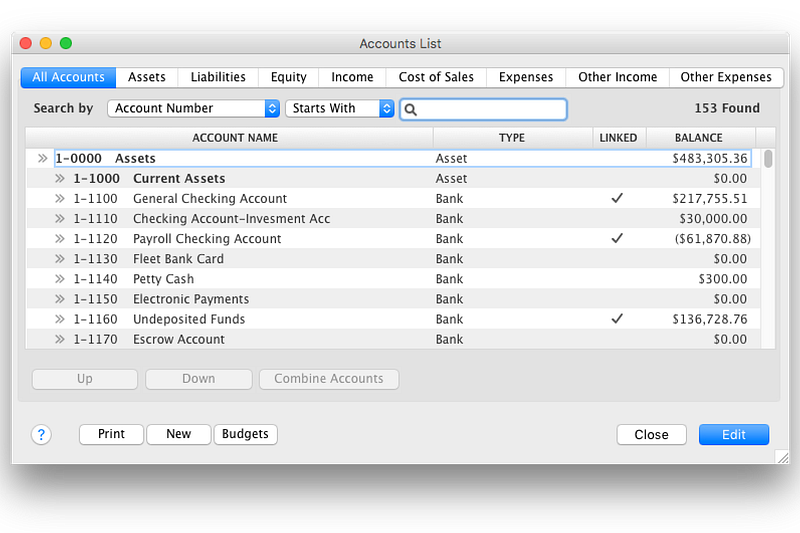Open detail arrow for Checking Account-Invesment Acc
Image resolution: width=800 pixels, height=533 pixels.
click(x=60, y=219)
